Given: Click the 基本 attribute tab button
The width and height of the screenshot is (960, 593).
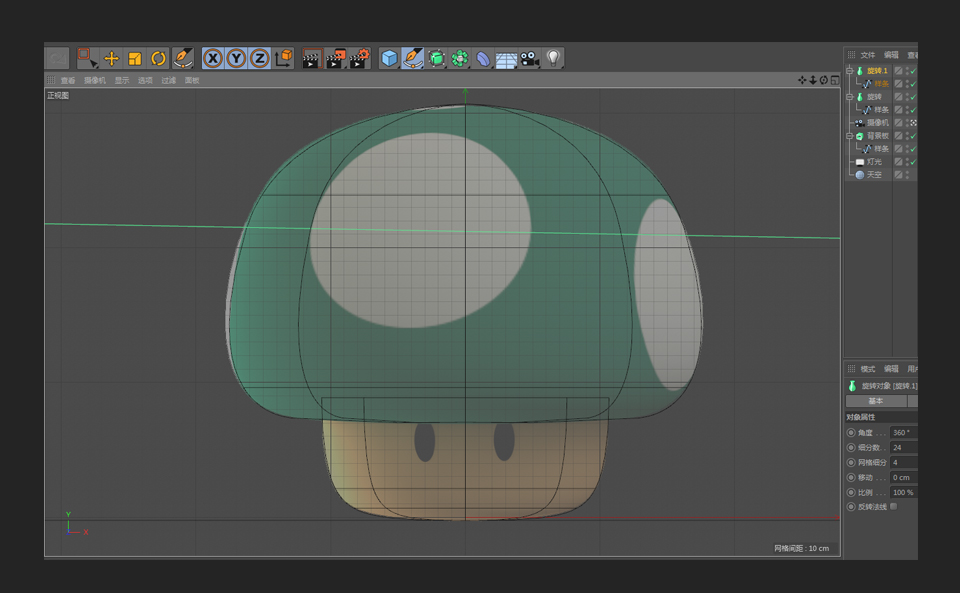Looking at the screenshot, I should [x=875, y=401].
